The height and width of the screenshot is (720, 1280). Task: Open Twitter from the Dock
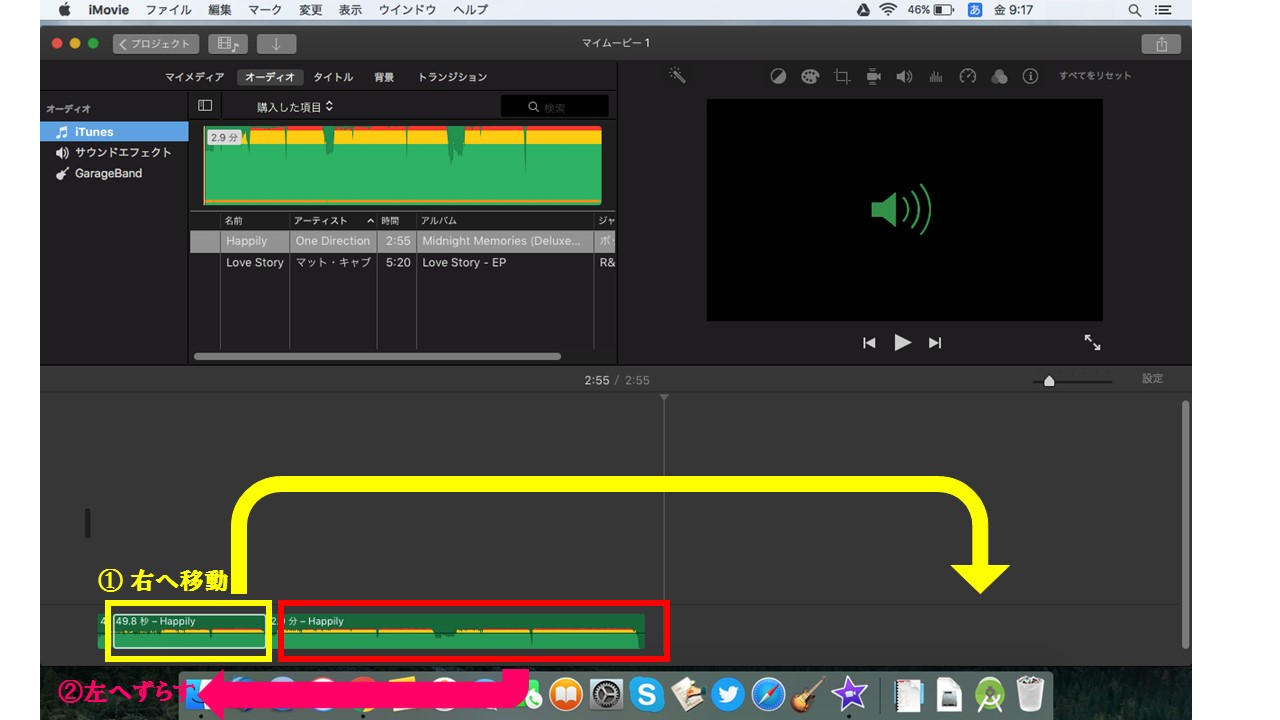[728, 694]
